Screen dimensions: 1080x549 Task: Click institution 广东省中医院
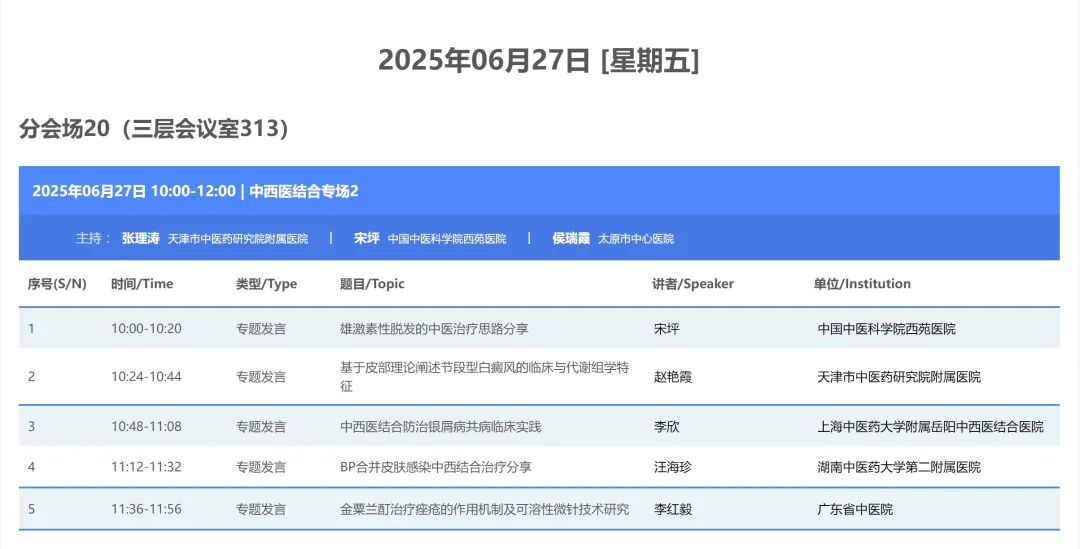[x=855, y=510]
